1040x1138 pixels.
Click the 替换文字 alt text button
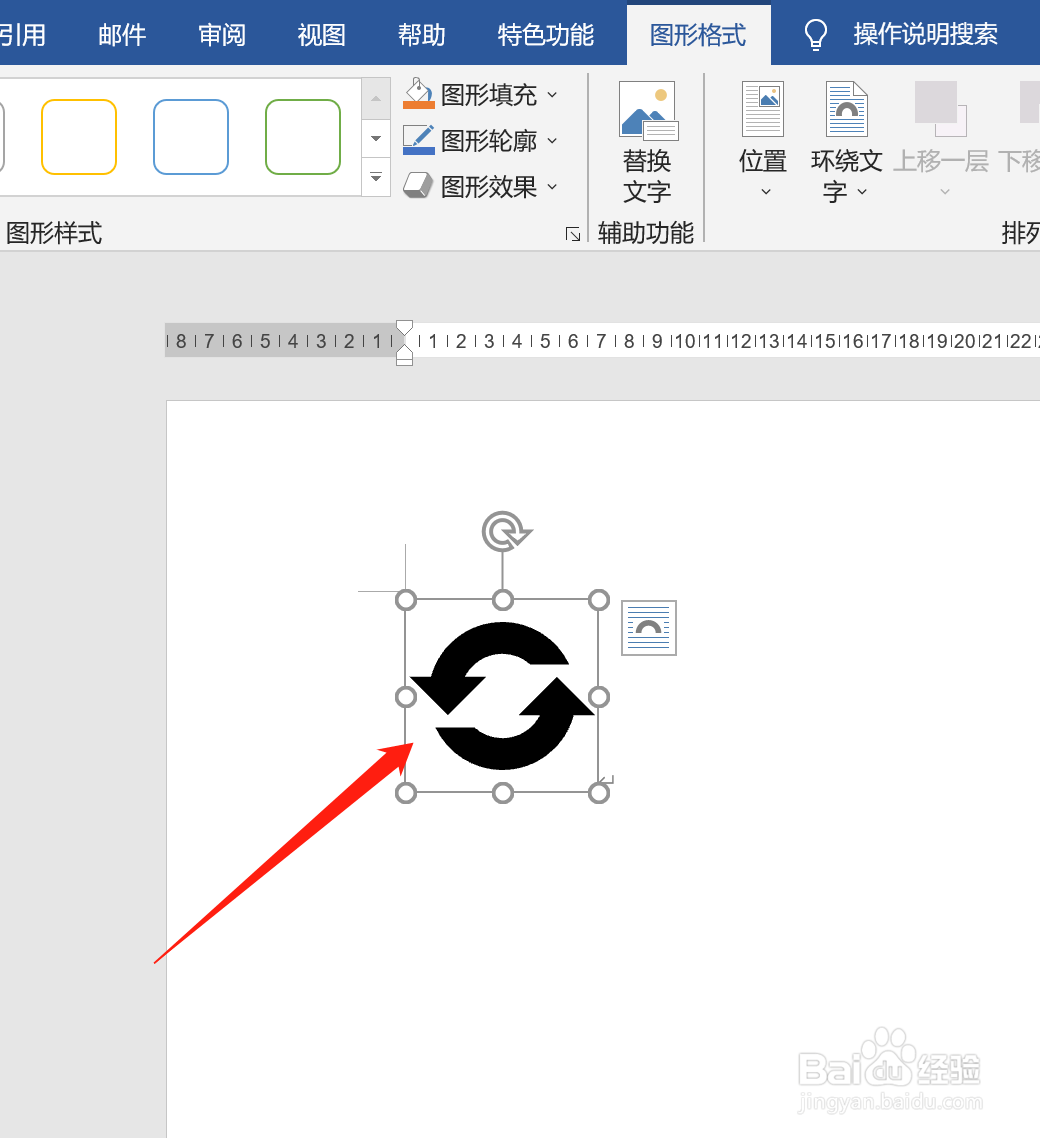click(x=647, y=142)
